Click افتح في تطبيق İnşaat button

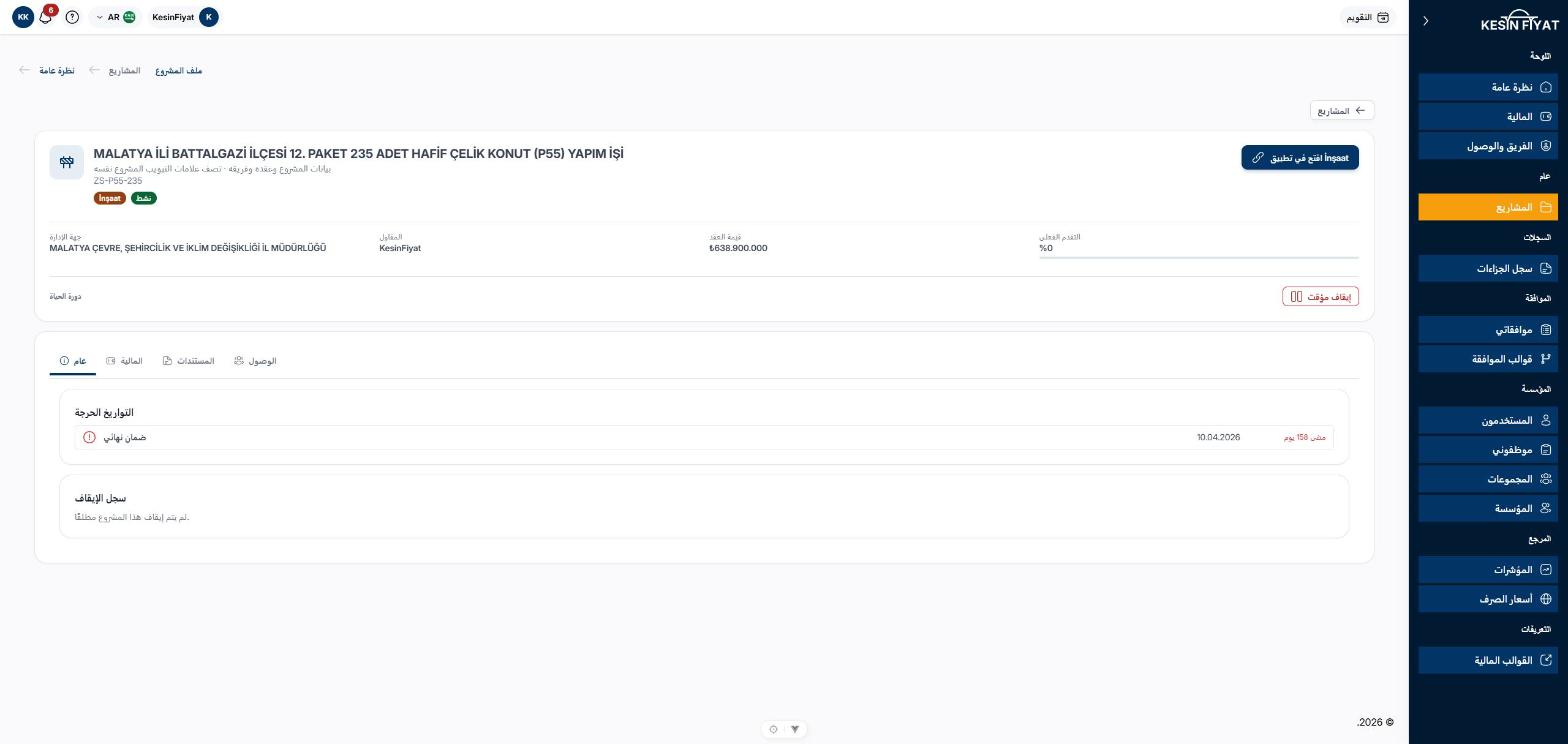pos(1300,157)
